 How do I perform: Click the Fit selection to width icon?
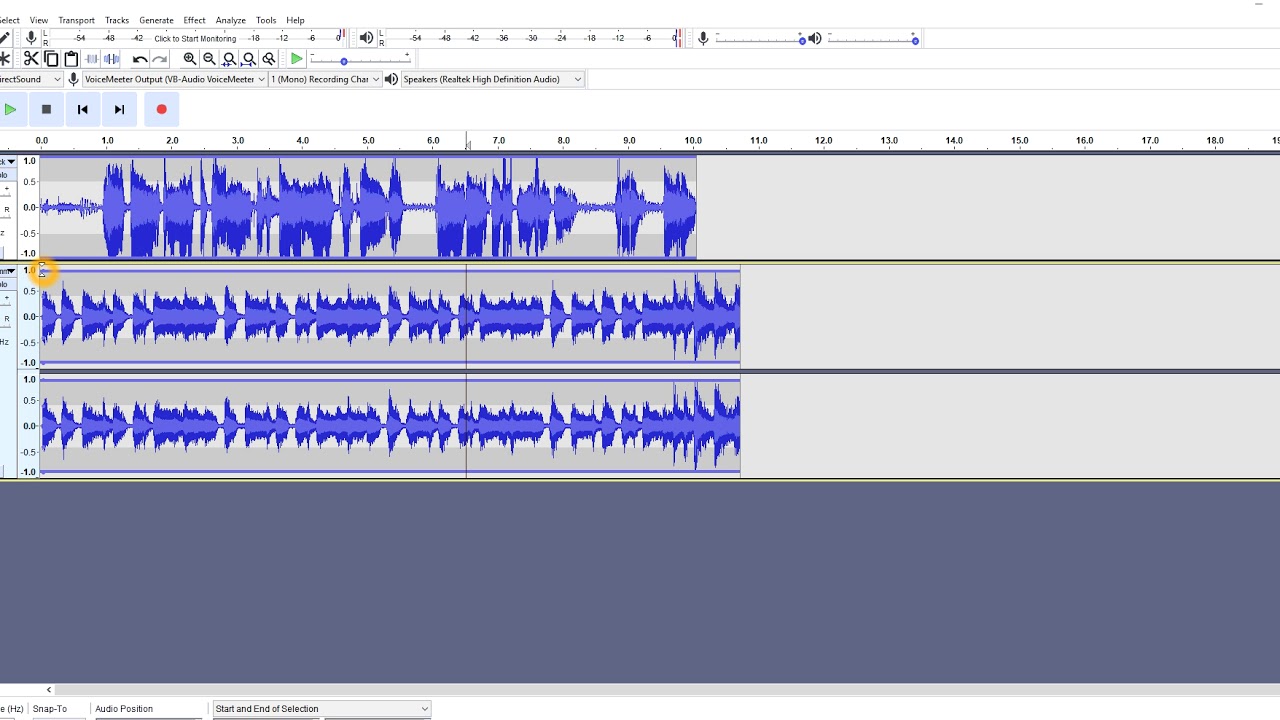(229, 59)
